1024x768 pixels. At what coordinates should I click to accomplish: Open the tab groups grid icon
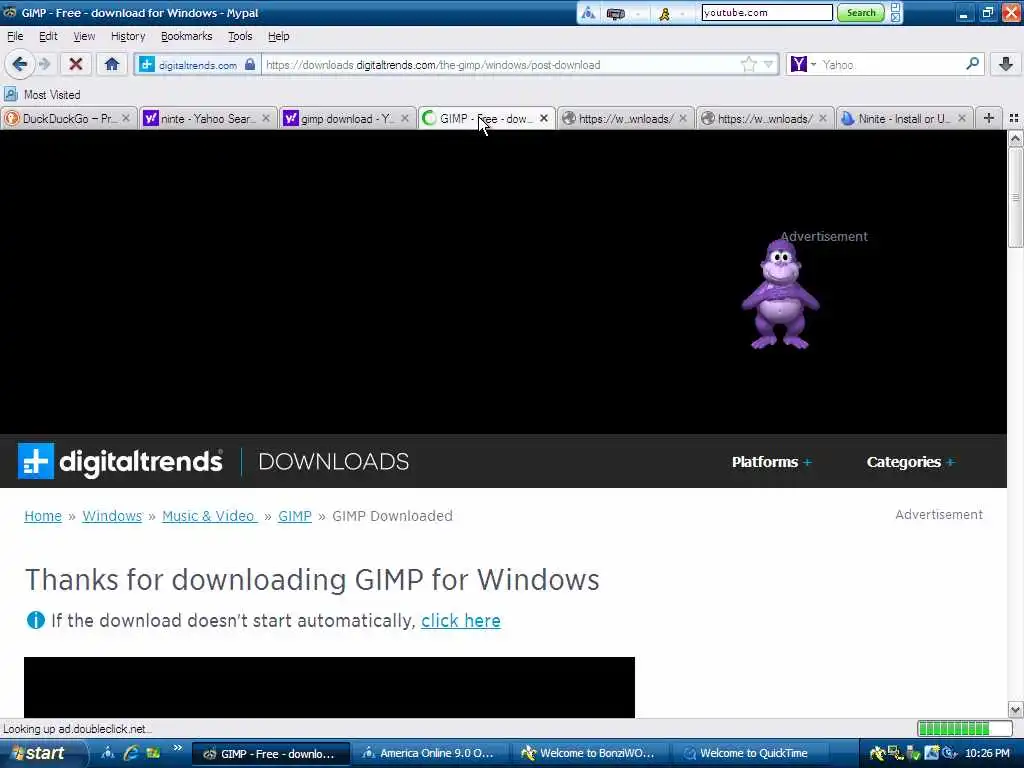point(1014,118)
